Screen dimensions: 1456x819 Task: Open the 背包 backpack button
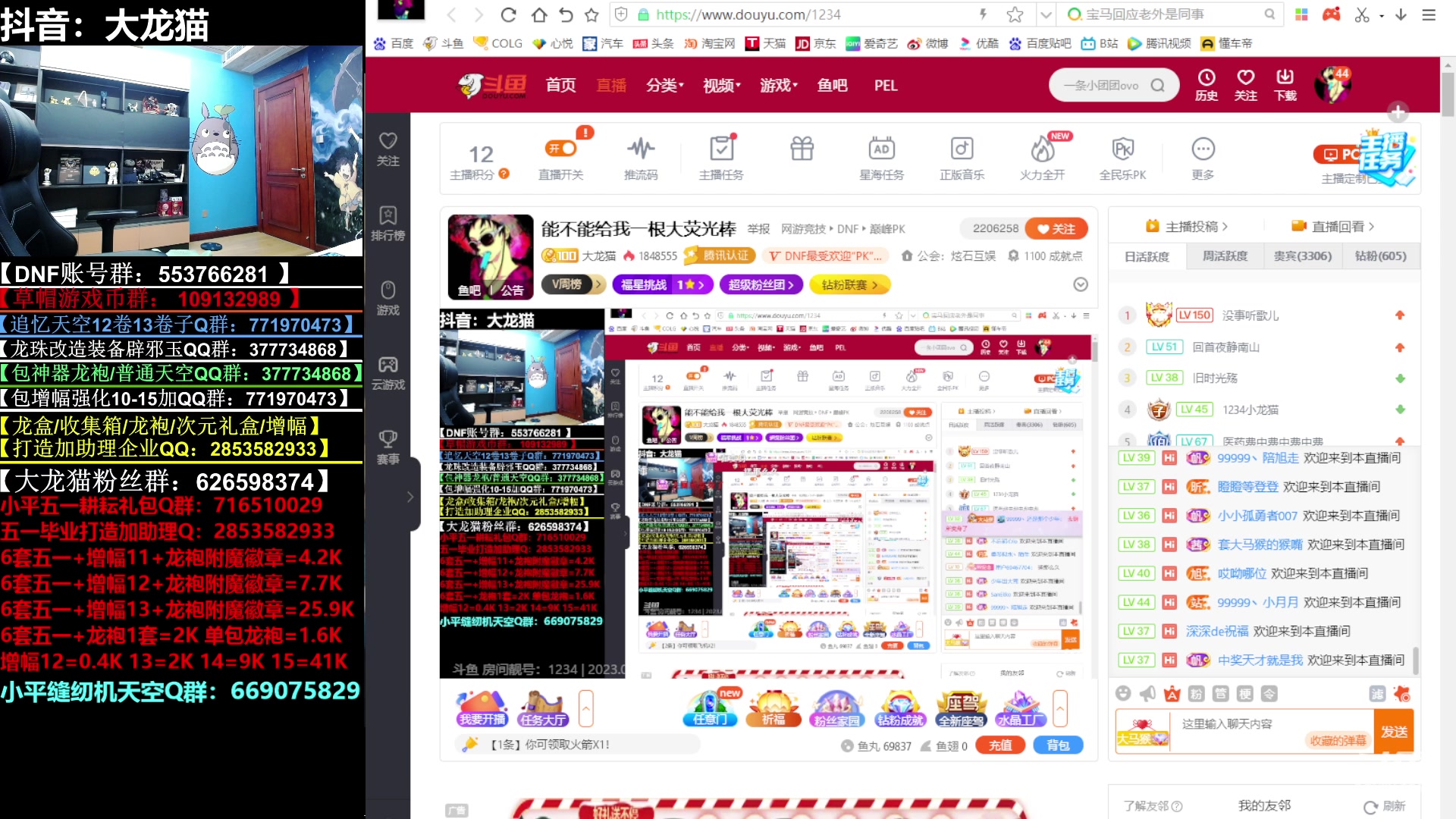pyautogui.click(x=1058, y=745)
